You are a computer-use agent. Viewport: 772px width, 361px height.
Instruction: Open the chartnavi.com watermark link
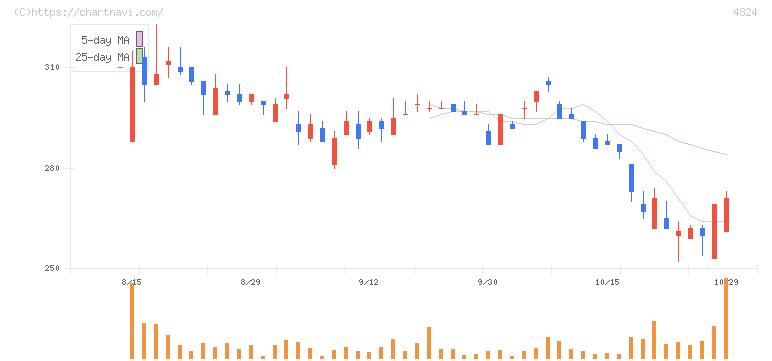tap(89, 12)
